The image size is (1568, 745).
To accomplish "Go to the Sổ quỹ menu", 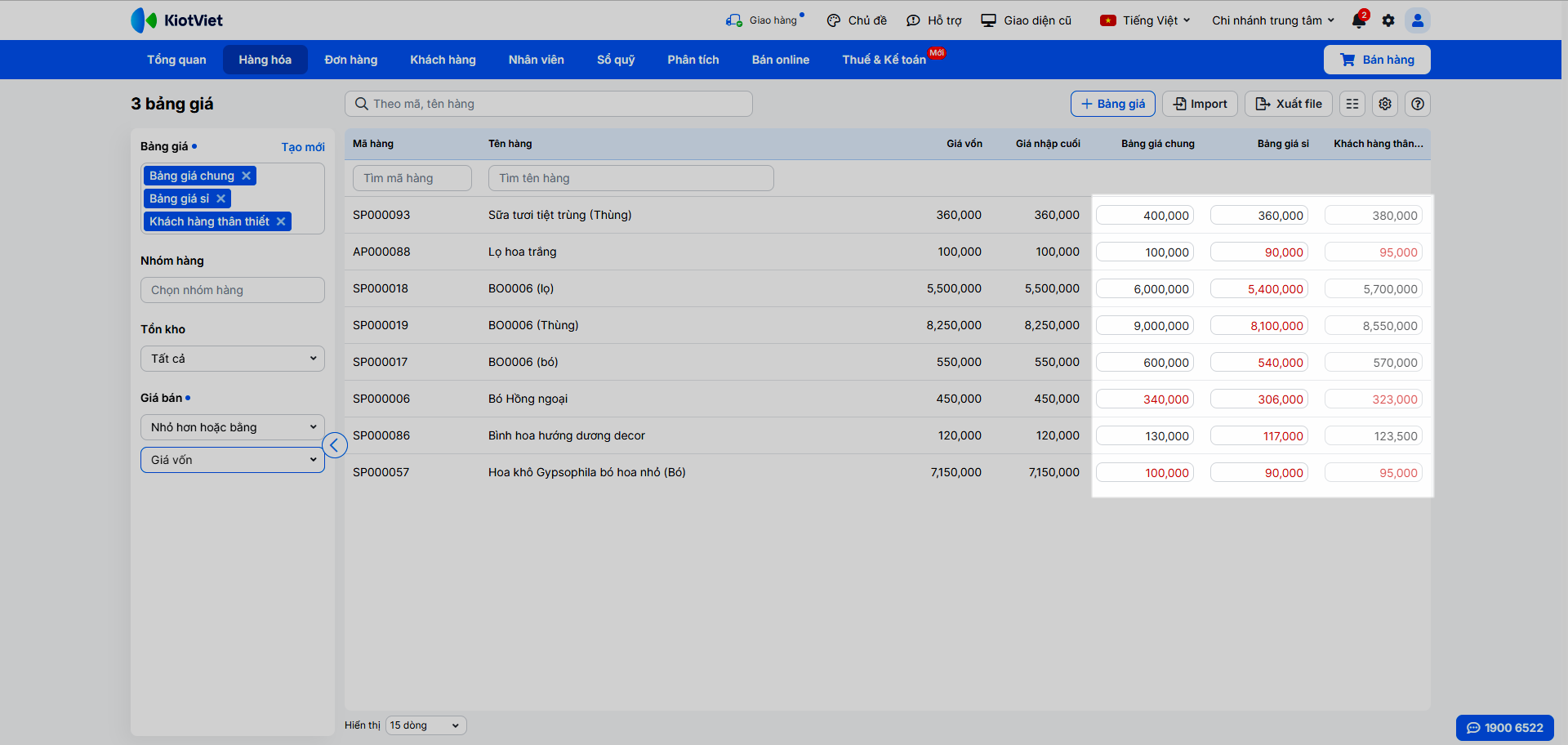I will click(x=616, y=60).
